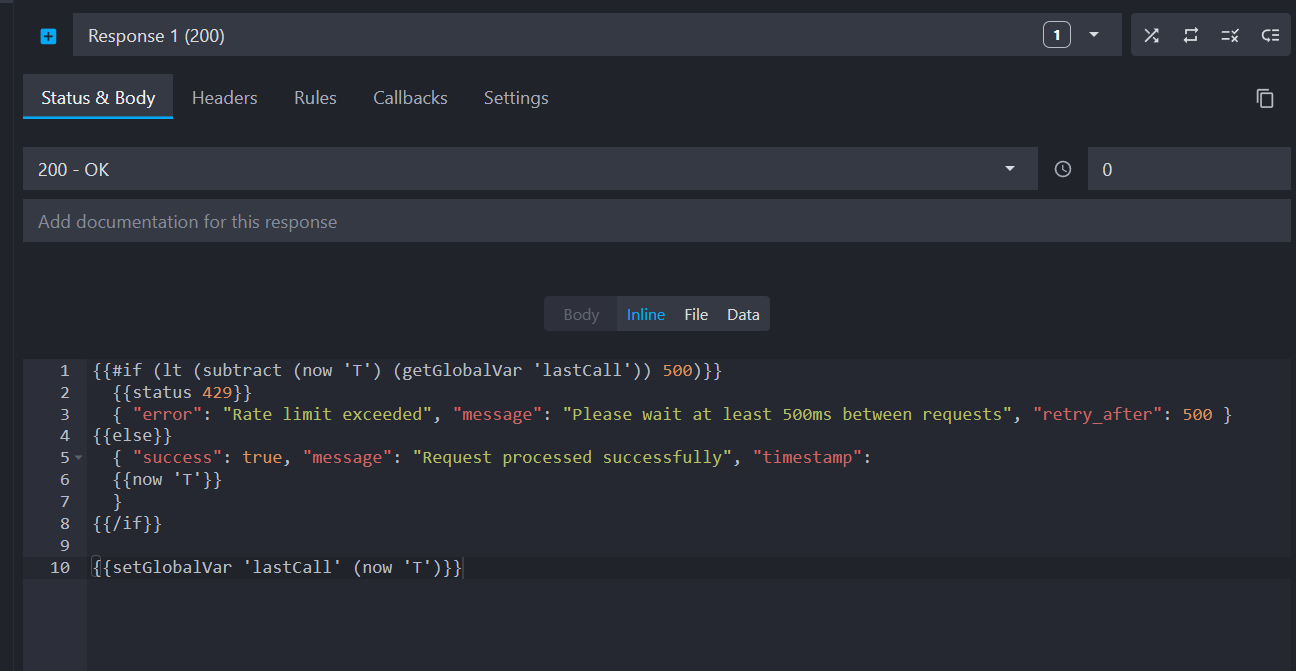Viewport: 1296px width, 671px height.
Task: Enable random response mode
Action: 1151,35
